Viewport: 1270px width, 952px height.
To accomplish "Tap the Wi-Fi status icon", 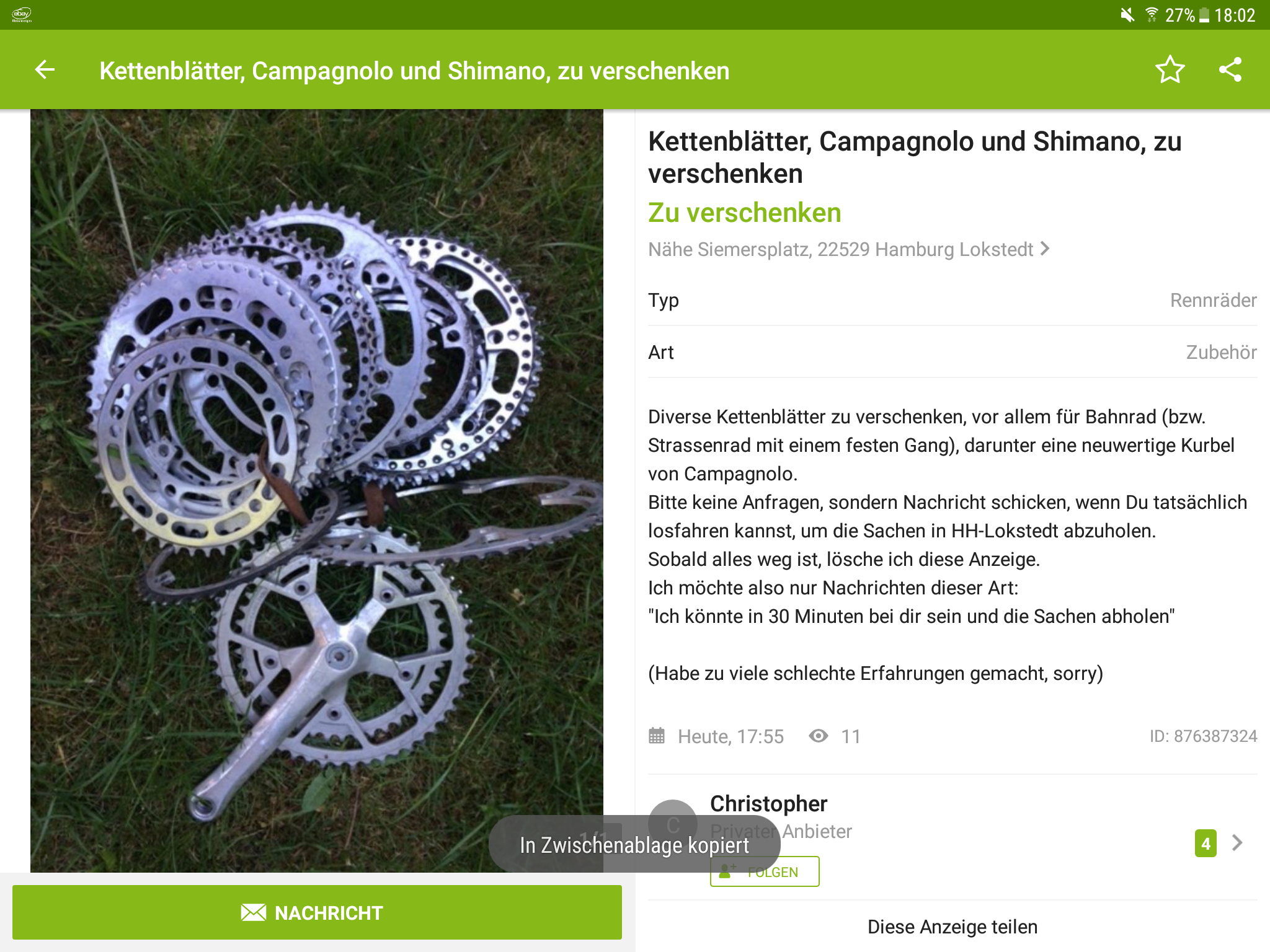I will click(1151, 15).
